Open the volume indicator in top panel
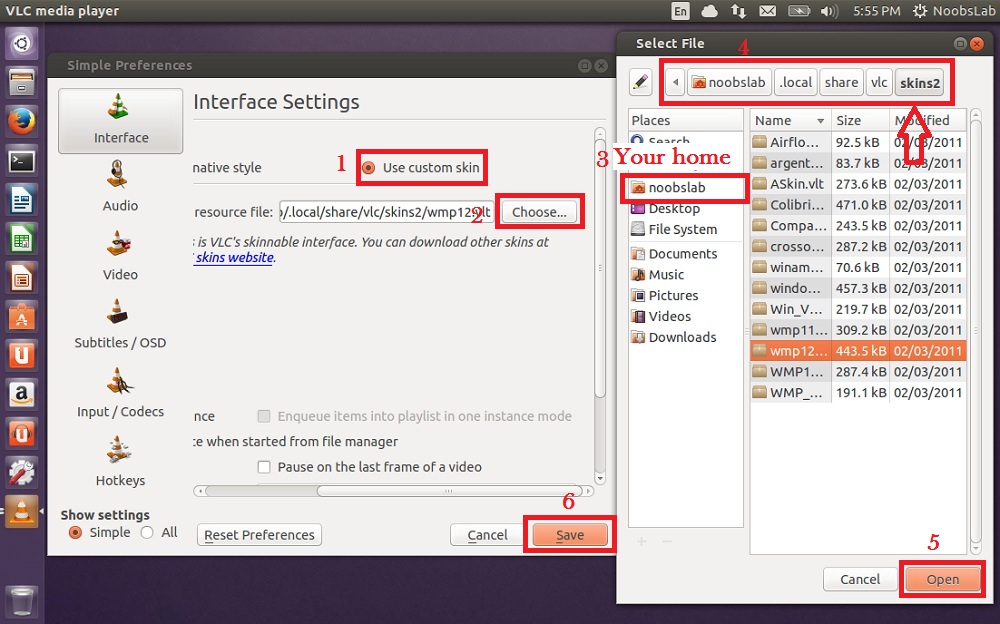This screenshot has height=624, width=1000. tap(829, 11)
